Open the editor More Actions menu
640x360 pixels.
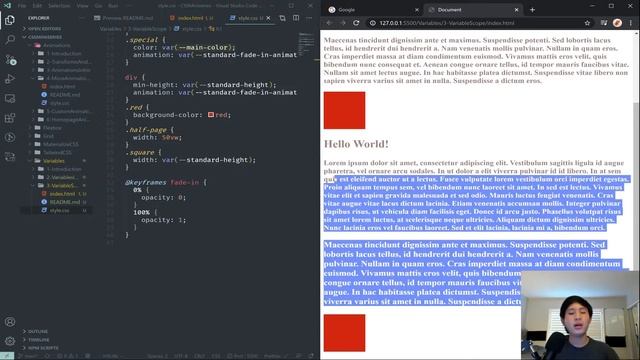click(x=309, y=18)
